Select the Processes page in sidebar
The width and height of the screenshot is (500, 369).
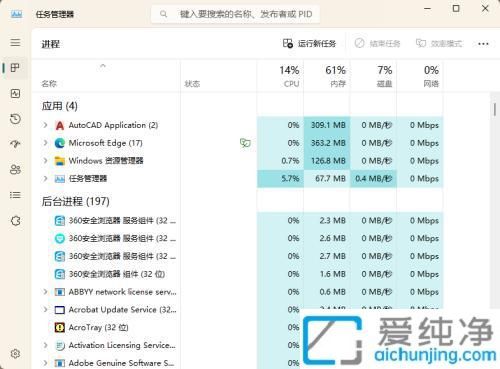click(15, 68)
